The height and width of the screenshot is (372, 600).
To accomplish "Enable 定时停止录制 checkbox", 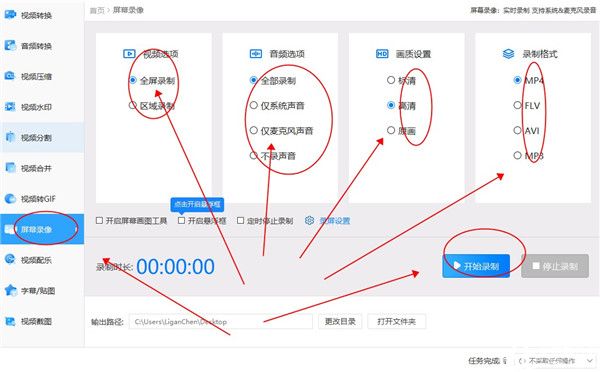I will 240,220.
